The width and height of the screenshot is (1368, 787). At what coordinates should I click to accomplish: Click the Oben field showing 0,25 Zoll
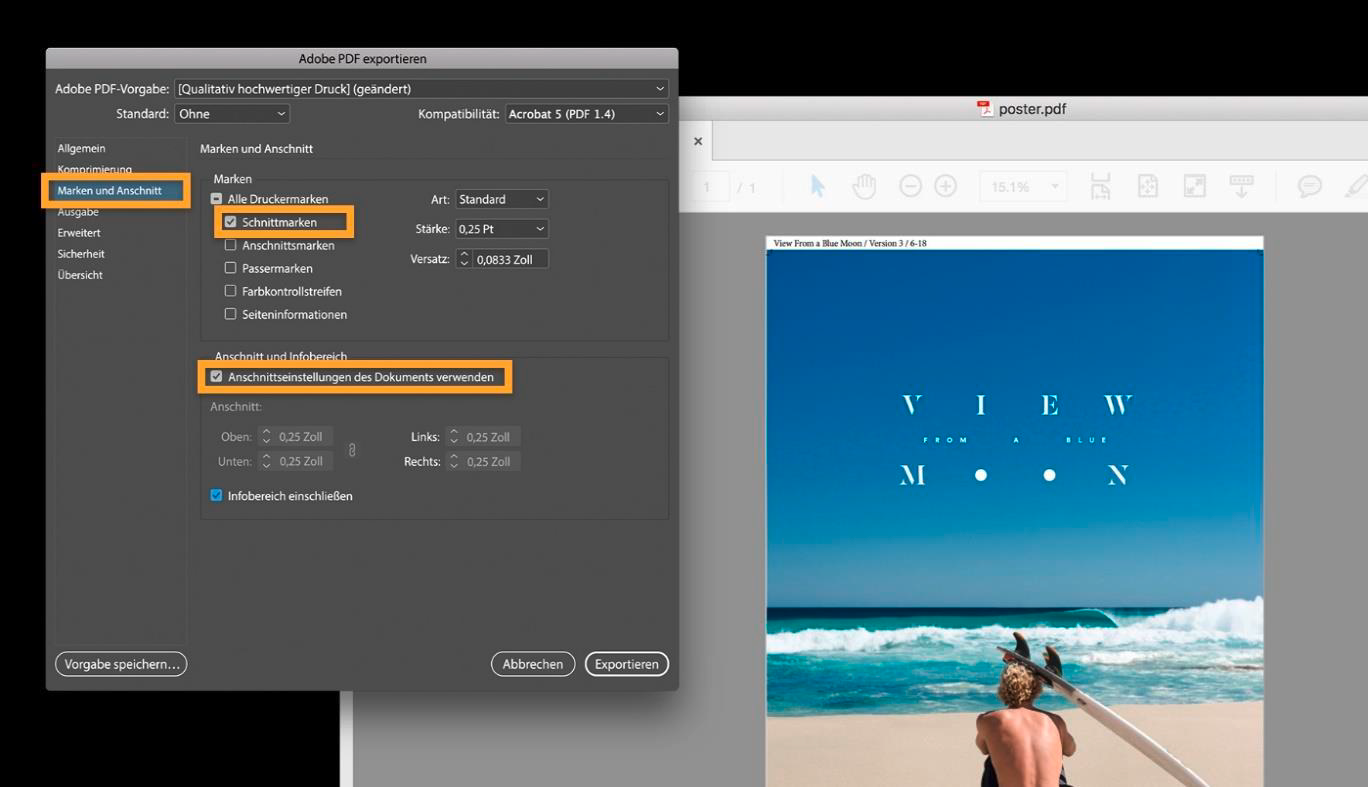[303, 437]
